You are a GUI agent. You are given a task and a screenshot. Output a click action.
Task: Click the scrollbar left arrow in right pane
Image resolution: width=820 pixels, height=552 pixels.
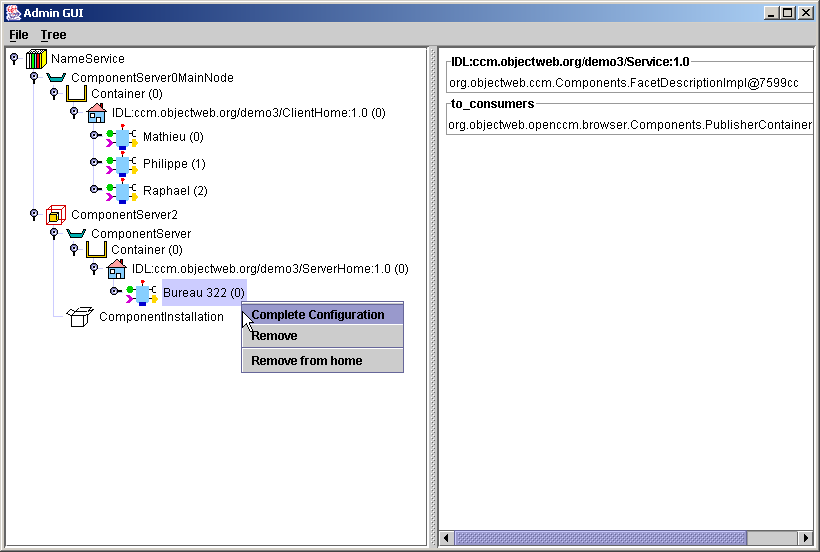pos(447,538)
